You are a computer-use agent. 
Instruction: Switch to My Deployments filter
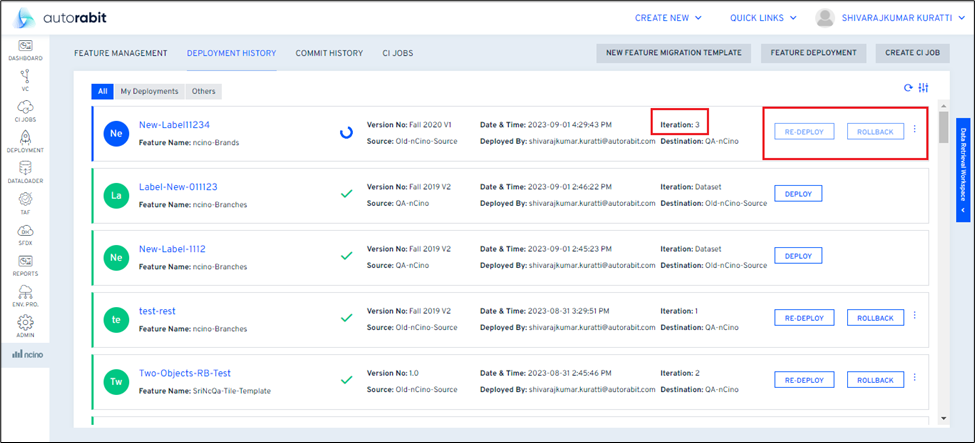(x=149, y=91)
